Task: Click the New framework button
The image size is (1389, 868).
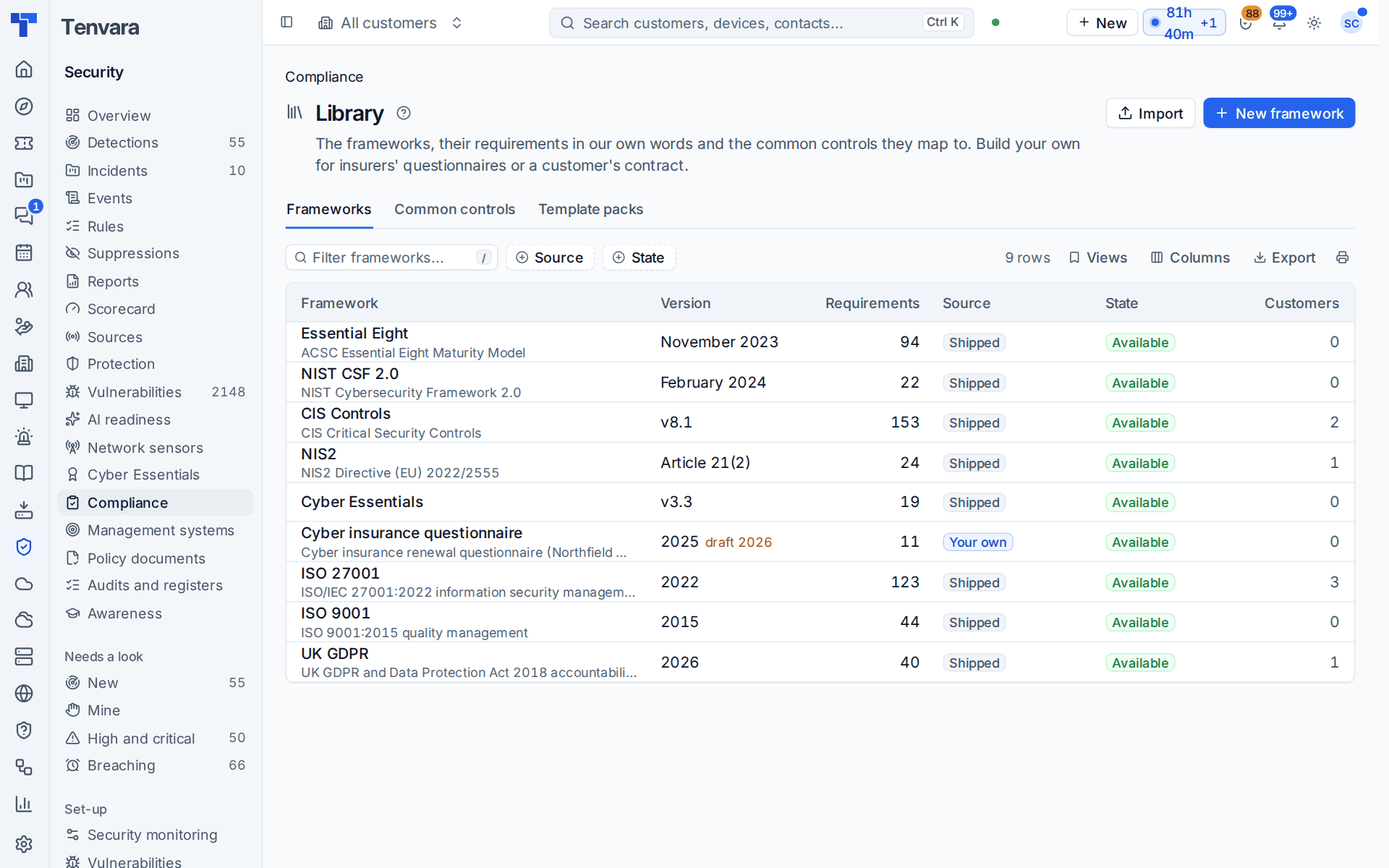Action: click(x=1279, y=113)
